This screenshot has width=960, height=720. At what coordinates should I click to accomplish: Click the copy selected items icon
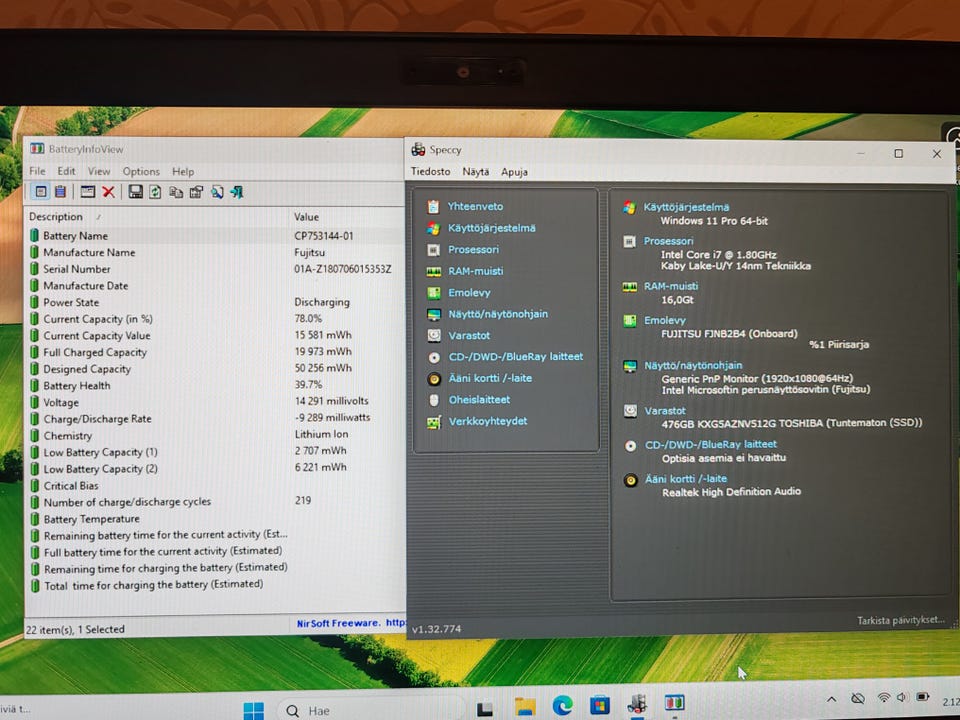(x=176, y=192)
